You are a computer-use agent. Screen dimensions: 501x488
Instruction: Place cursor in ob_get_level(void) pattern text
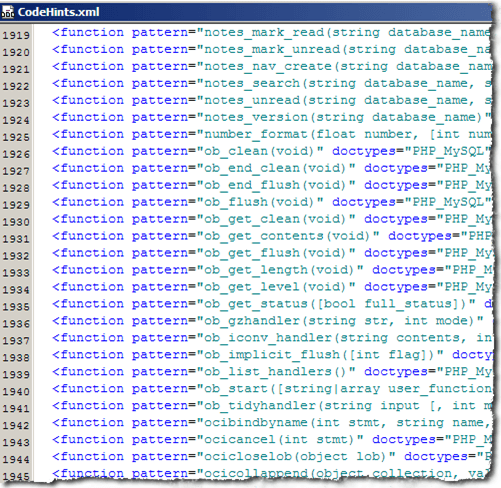[276, 287]
